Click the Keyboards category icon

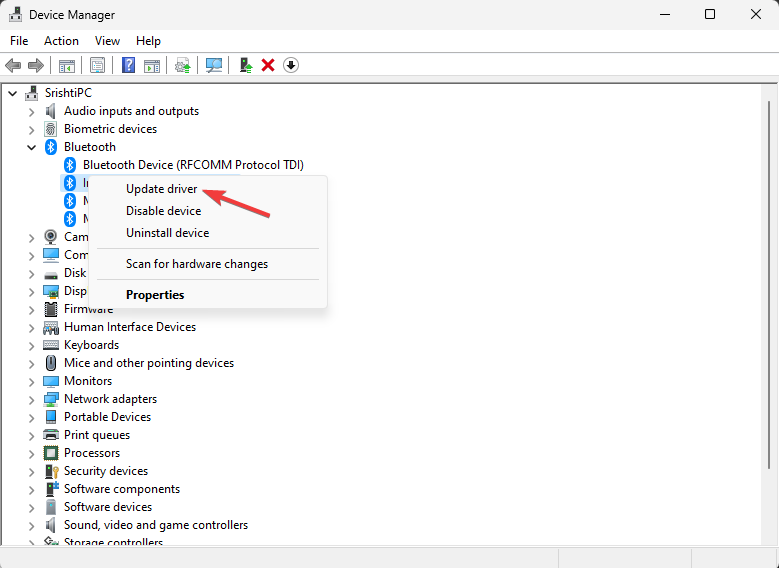point(51,345)
